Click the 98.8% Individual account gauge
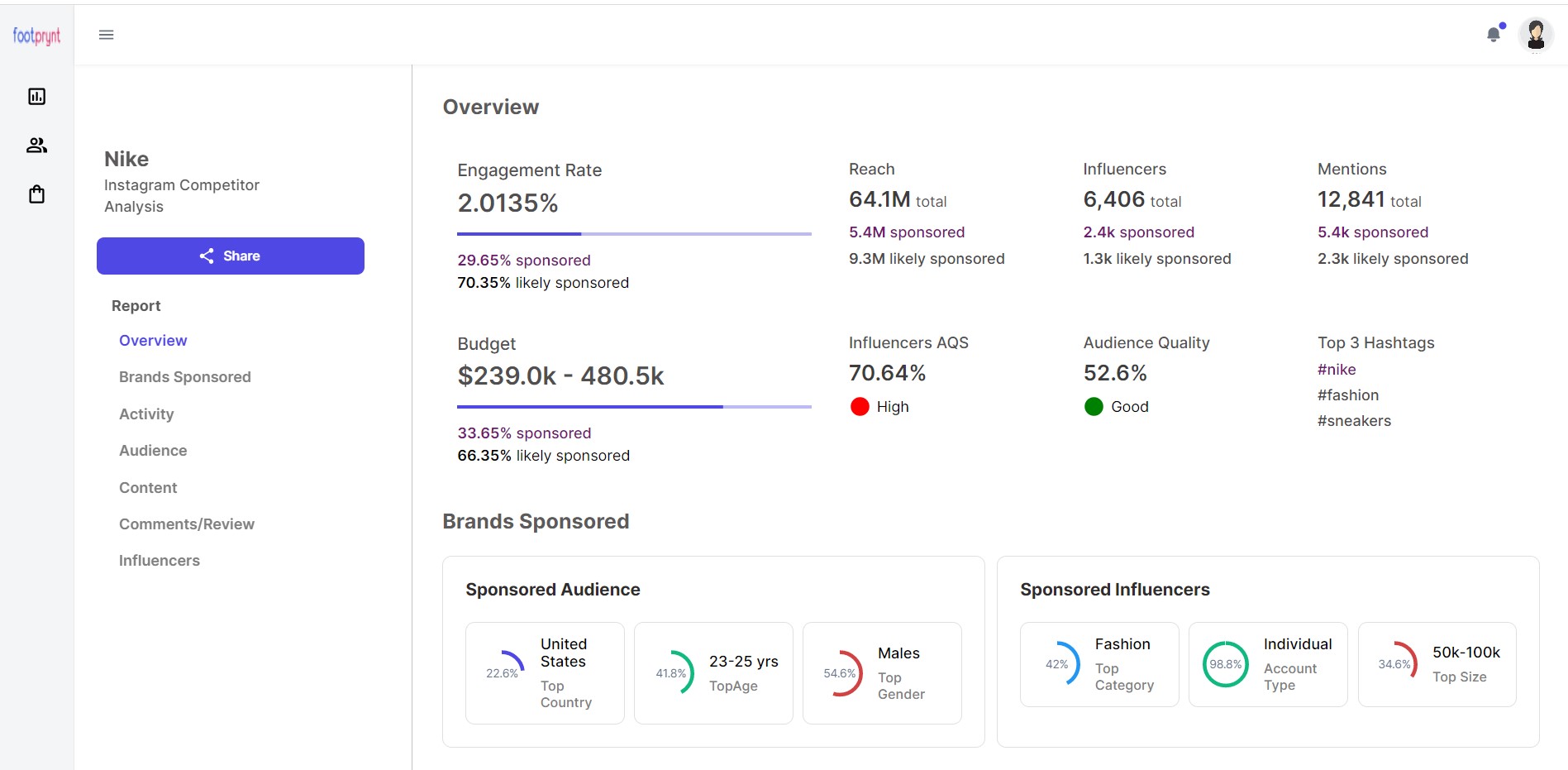Viewport: 1568px width, 770px height. (1226, 664)
